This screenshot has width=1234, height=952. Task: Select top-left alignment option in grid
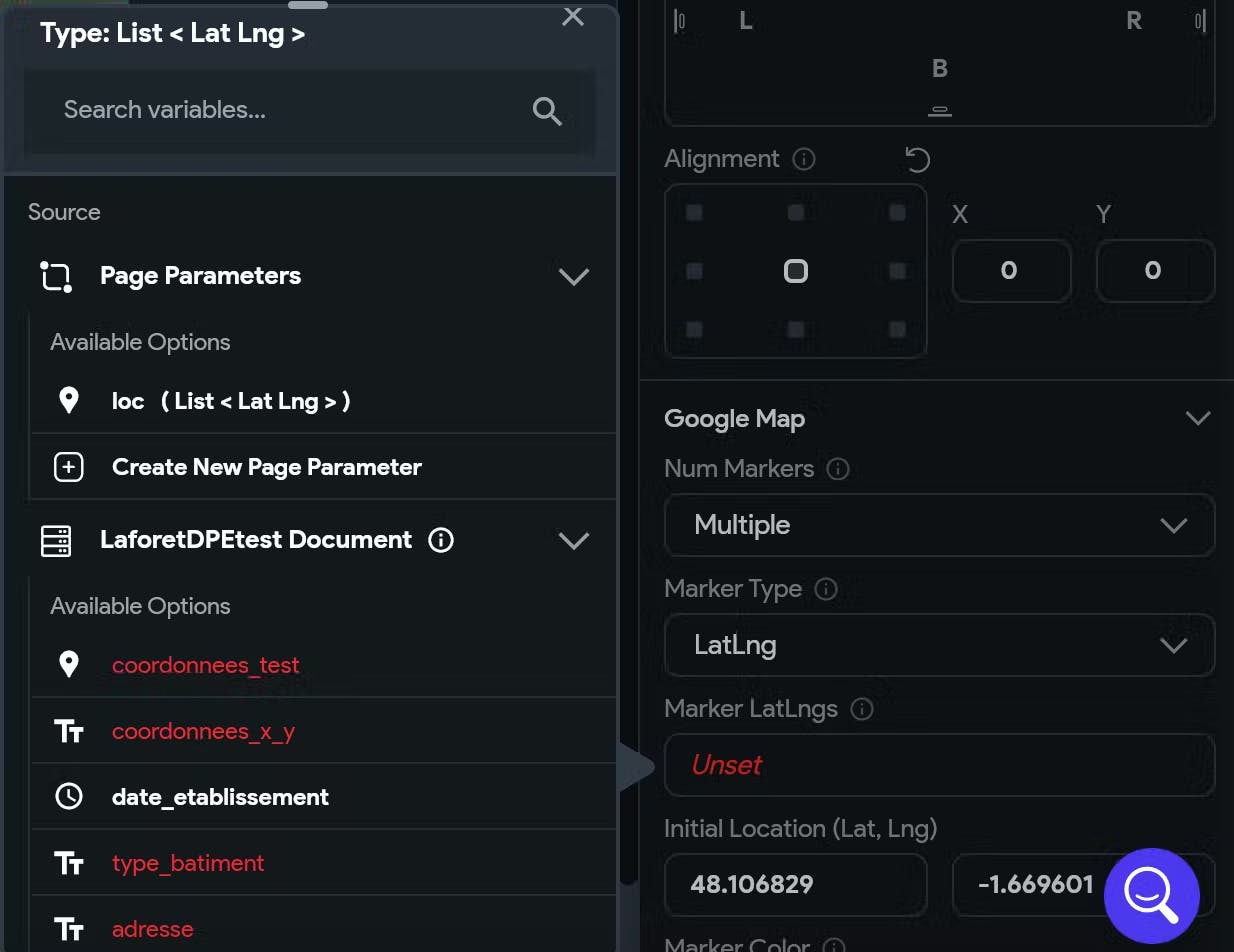(694, 213)
